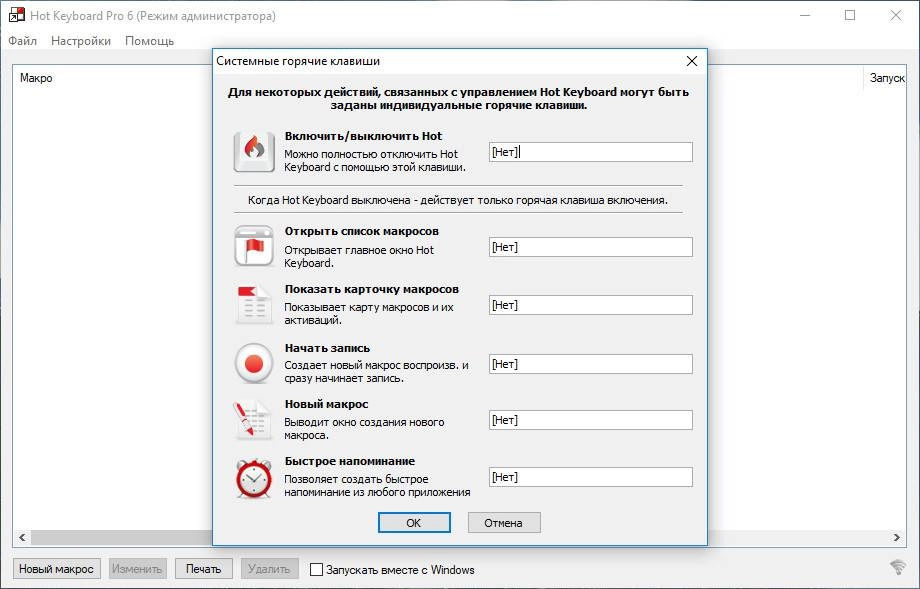
Task: Open the Файл menu
Action: coord(22,40)
